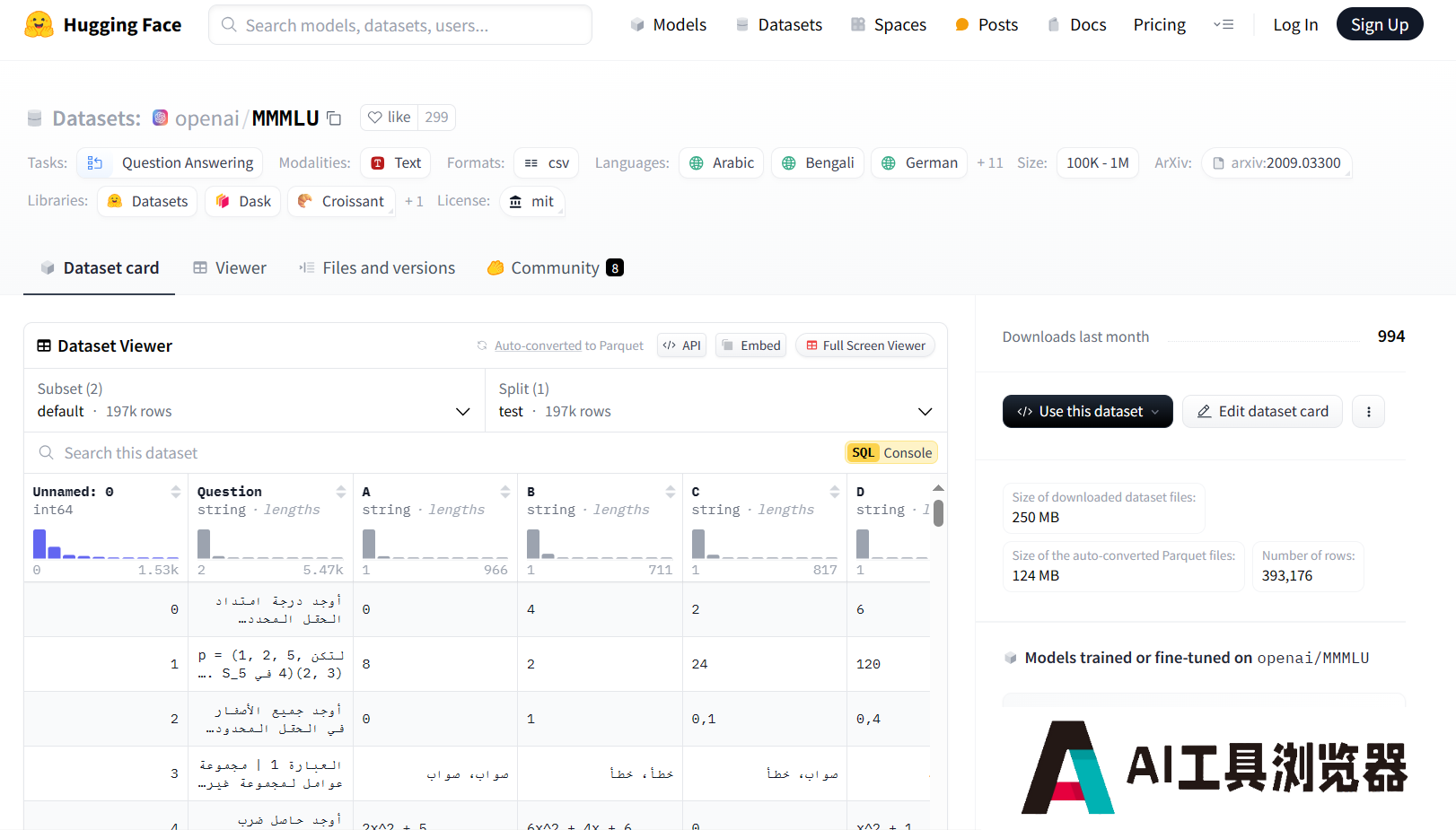1456x830 pixels.
Task: Switch to the Viewer tab
Action: pyautogui.click(x=230, y=268)
